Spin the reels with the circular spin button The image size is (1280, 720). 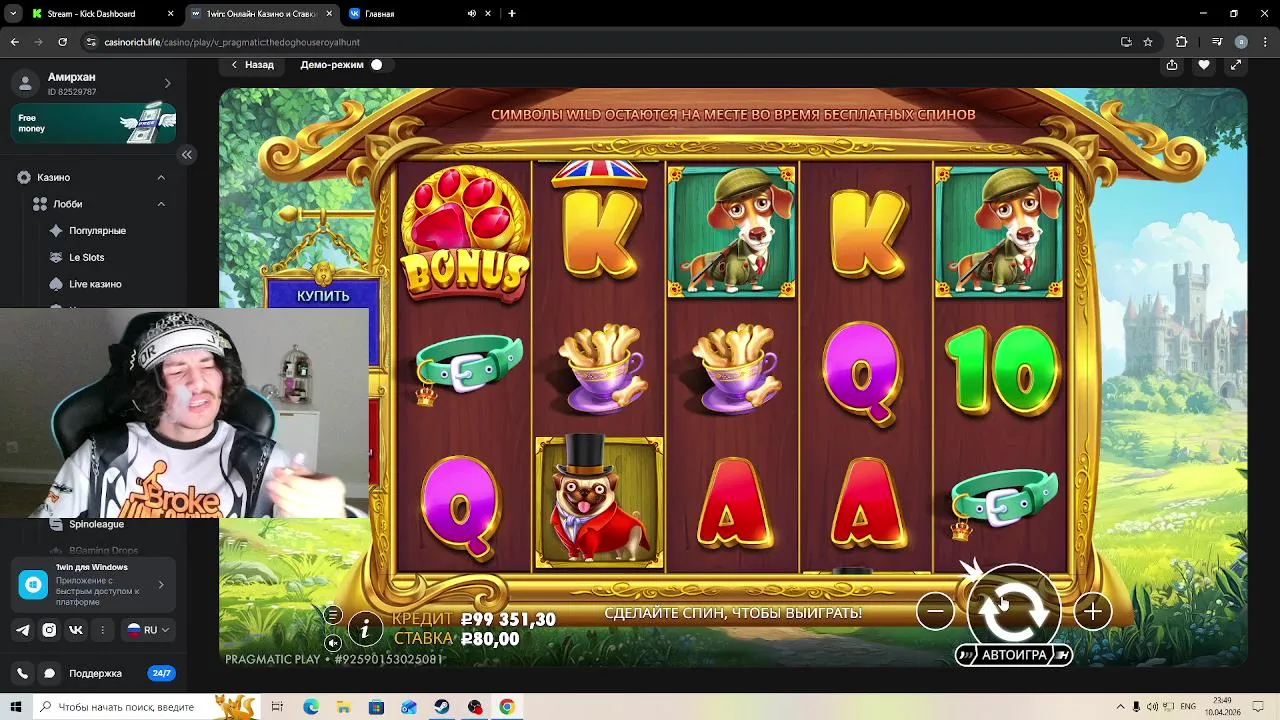(x=1013, y=610)
